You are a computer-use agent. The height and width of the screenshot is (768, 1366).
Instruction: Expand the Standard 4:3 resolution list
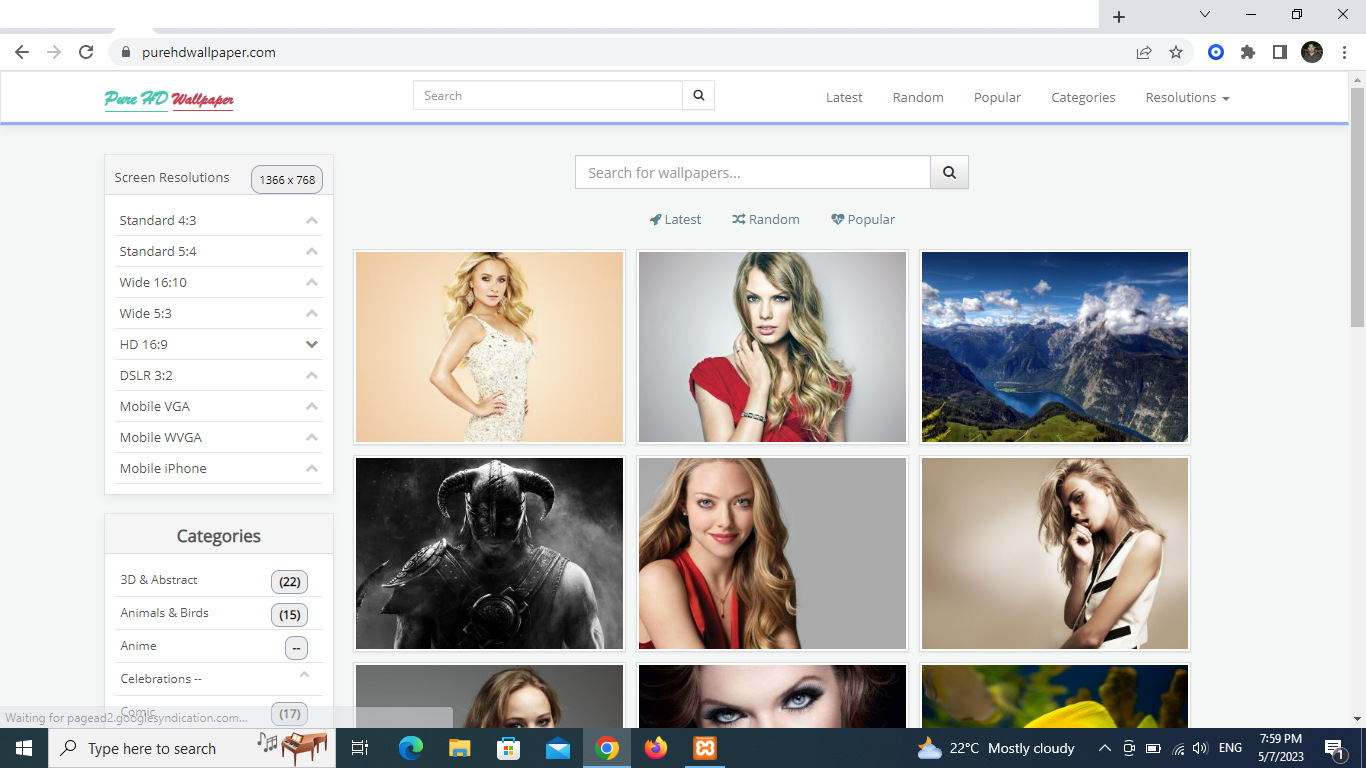pos(312,220)
